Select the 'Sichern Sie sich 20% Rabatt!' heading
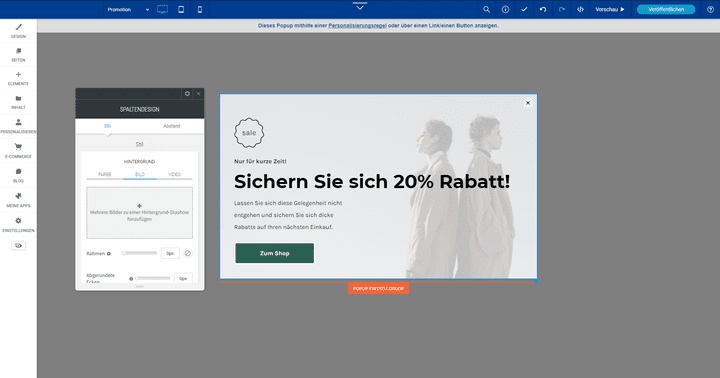This screenshot has height=378, width=720. pyautogui.click(x=372, y=181)
